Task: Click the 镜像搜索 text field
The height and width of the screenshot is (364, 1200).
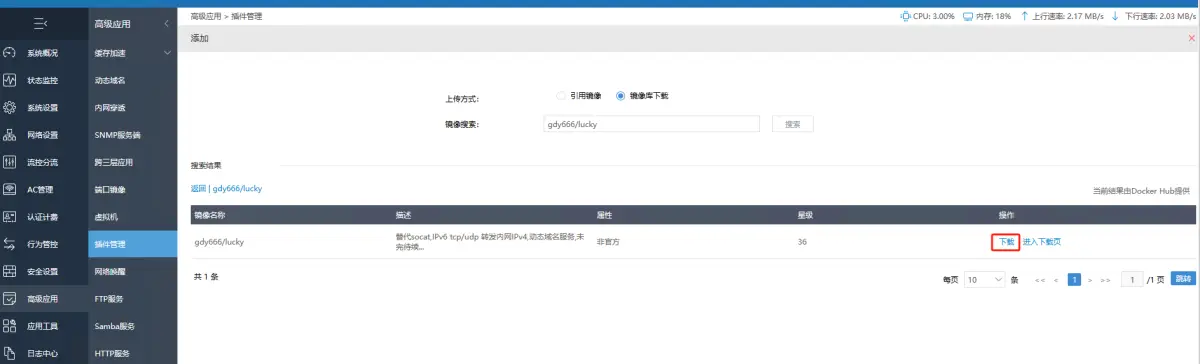Action: pos(650,124)
